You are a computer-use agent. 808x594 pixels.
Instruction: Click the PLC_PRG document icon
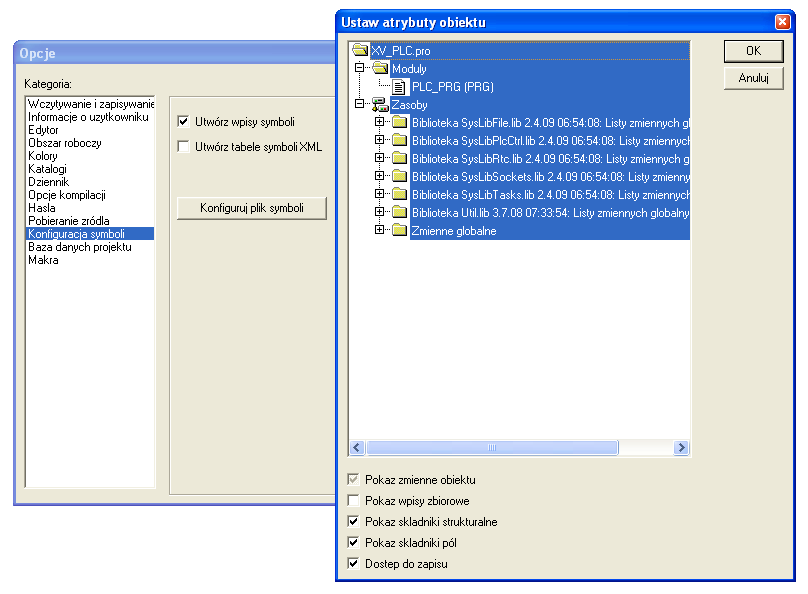(x=399, y=87)
